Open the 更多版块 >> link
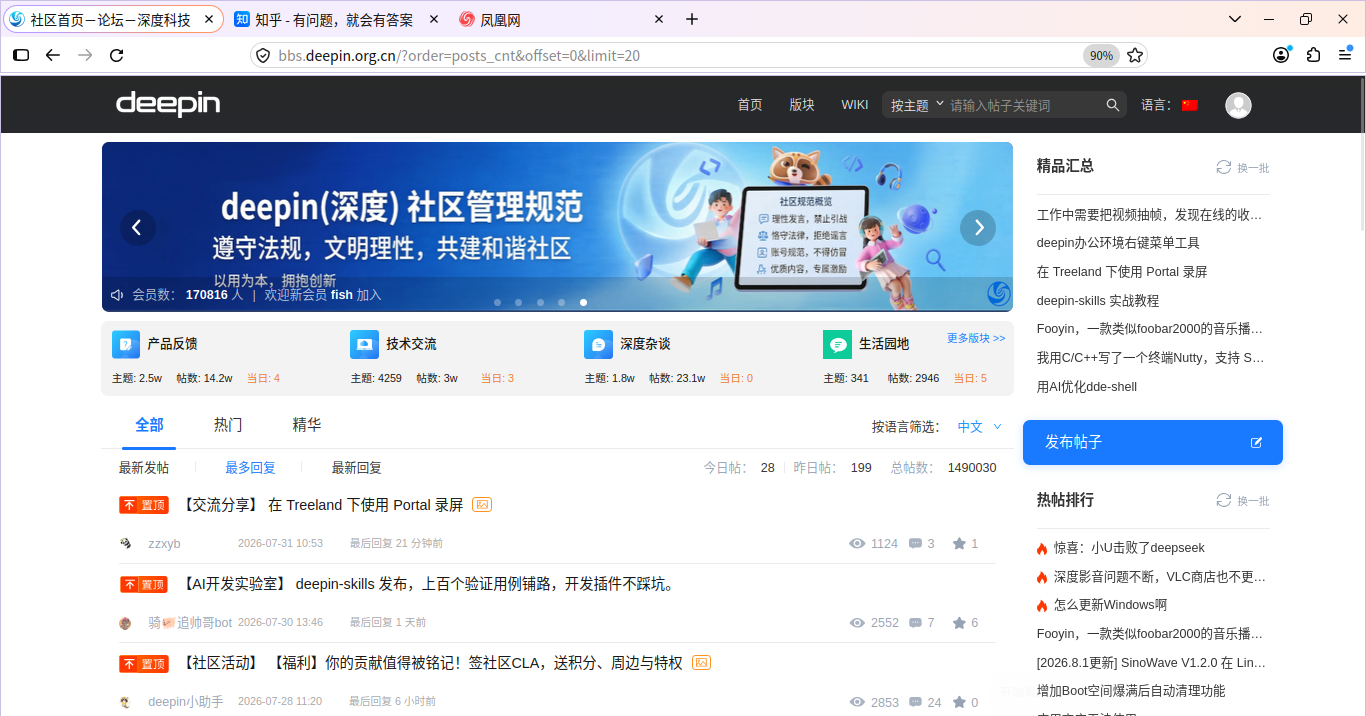 [x=976, y=338]
